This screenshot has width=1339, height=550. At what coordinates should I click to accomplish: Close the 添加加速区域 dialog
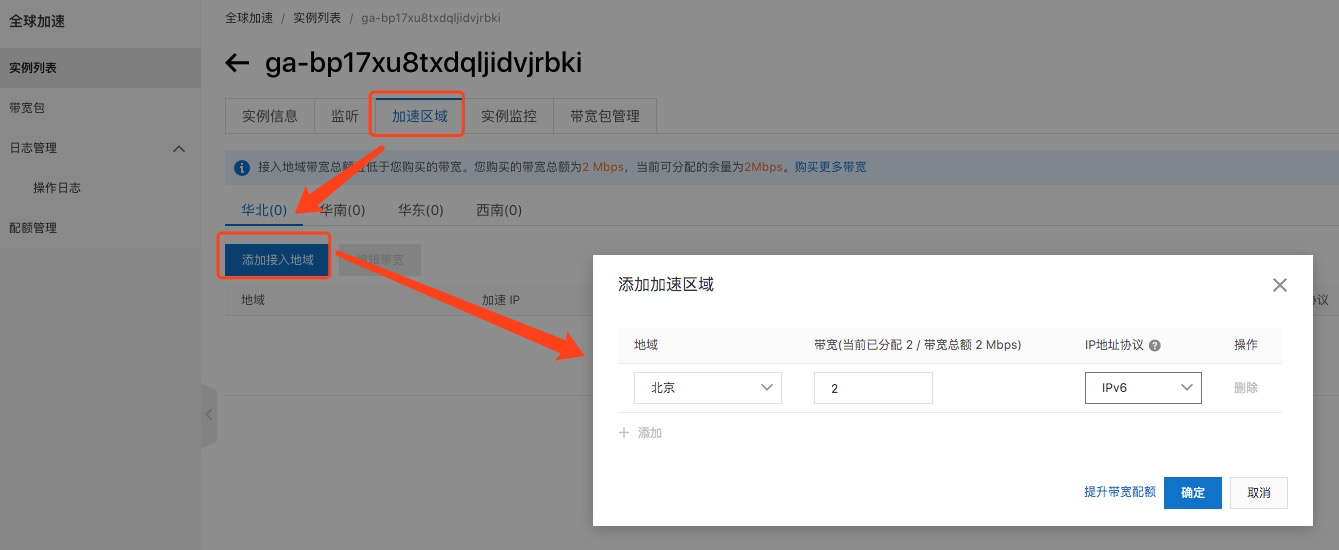pyautogui.click(x=1279, y=285)
